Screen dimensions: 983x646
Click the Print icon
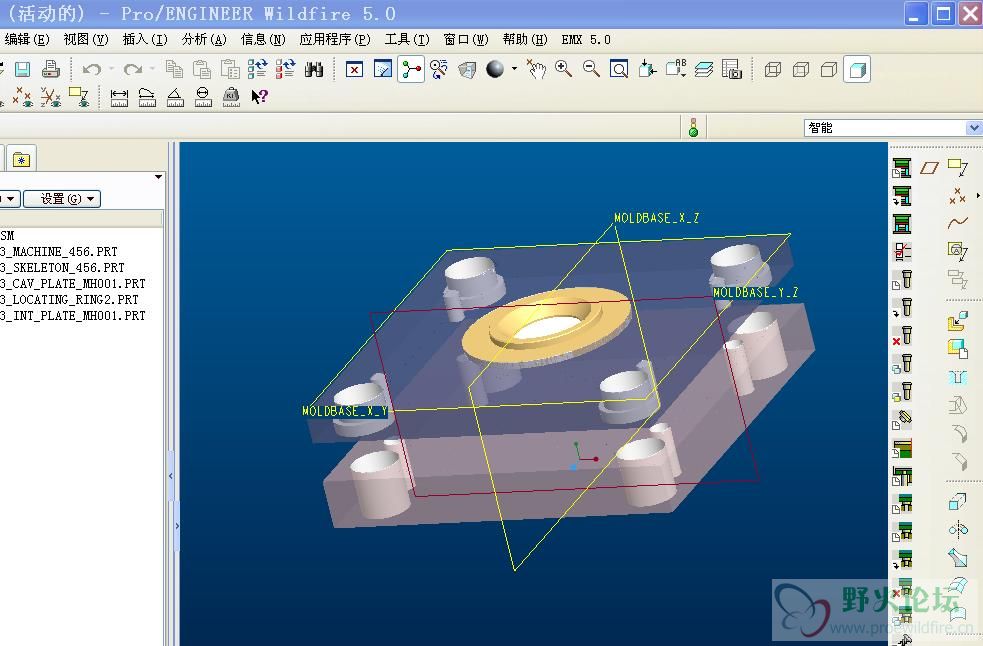[x=51, y=69]
